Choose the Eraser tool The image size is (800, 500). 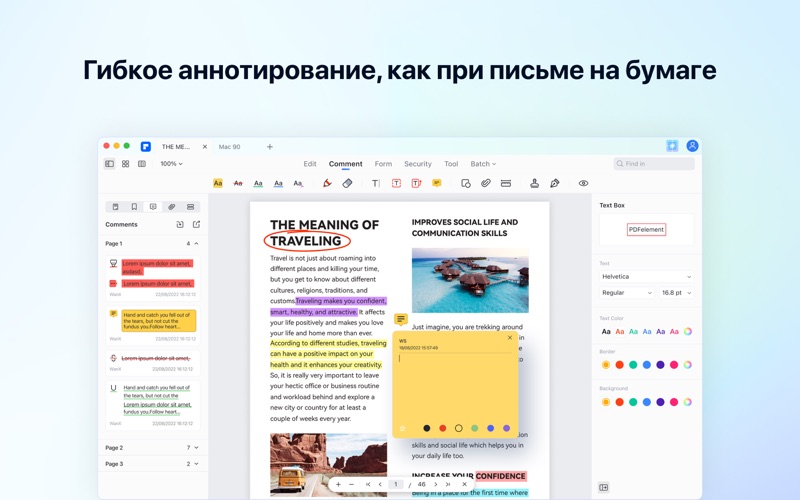point(347,183)
